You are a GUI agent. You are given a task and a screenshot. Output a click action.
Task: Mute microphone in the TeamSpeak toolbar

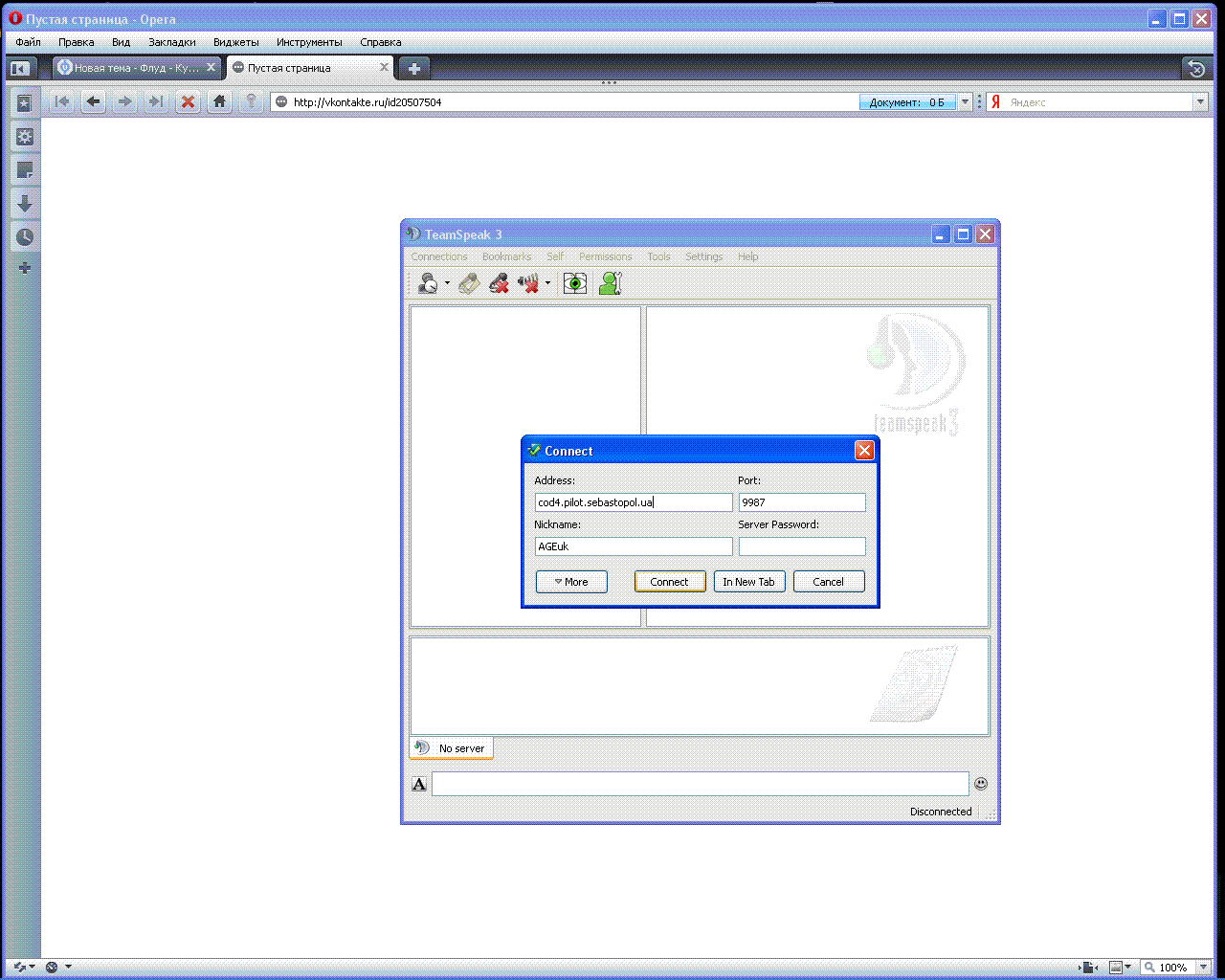[x=498, y=283]
